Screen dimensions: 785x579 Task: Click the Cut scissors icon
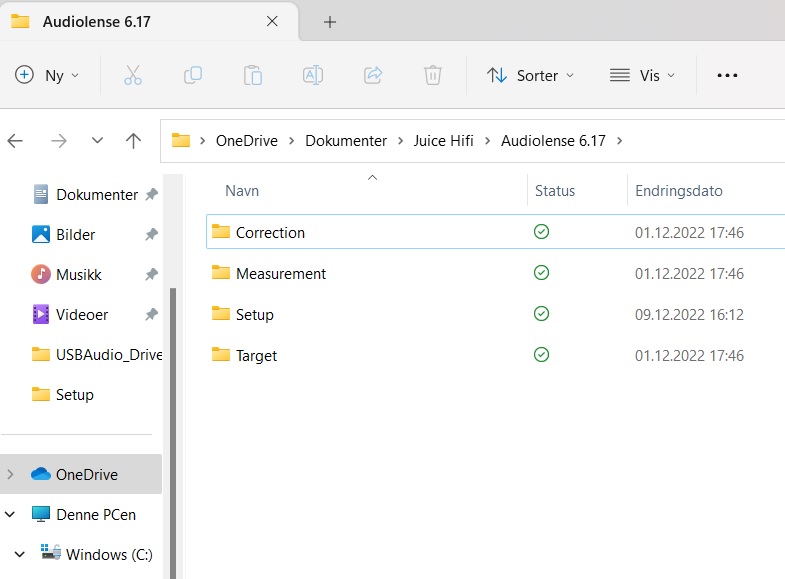point(133,75)
